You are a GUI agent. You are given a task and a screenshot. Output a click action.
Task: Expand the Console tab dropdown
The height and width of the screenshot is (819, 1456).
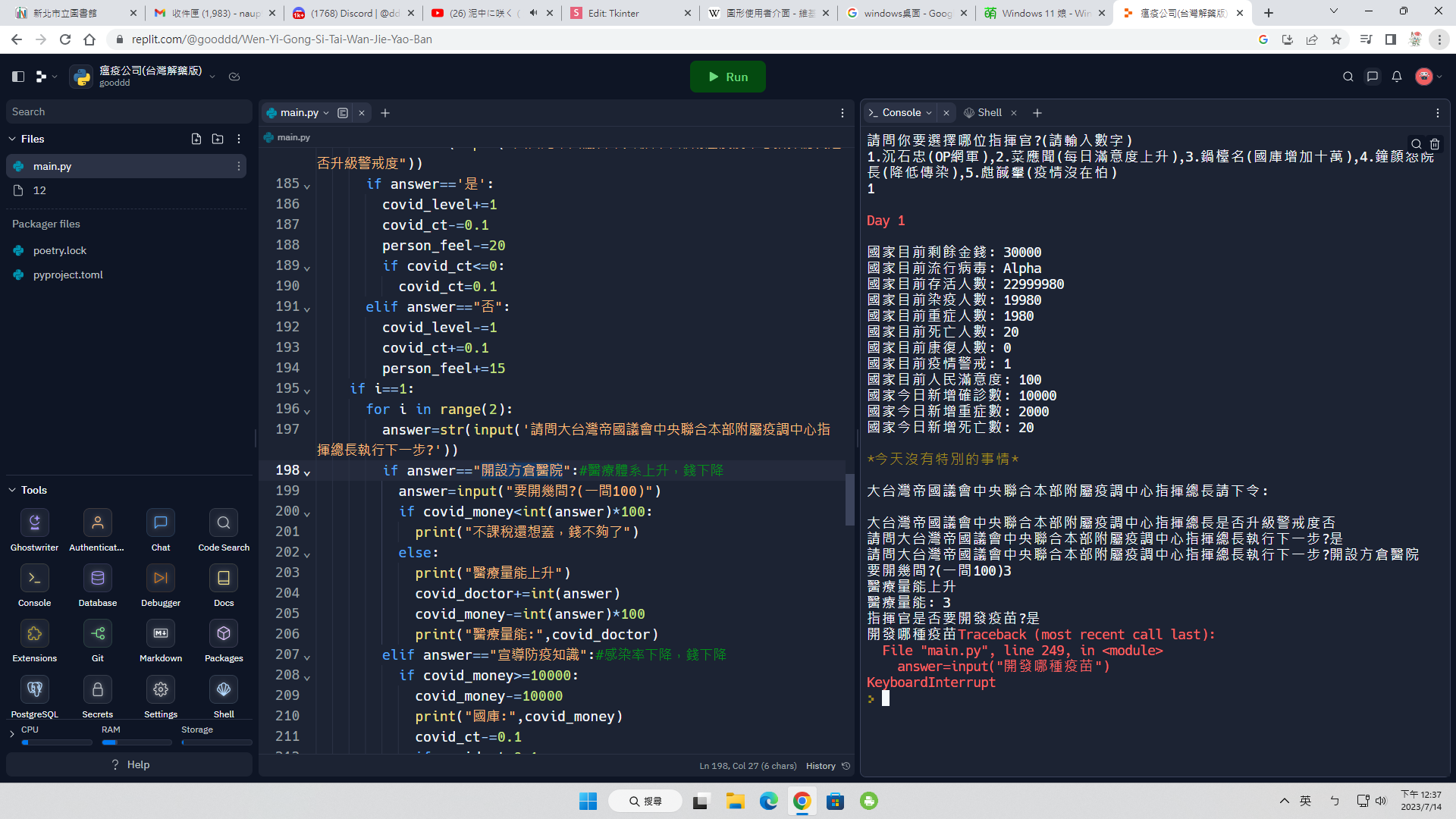929,113
